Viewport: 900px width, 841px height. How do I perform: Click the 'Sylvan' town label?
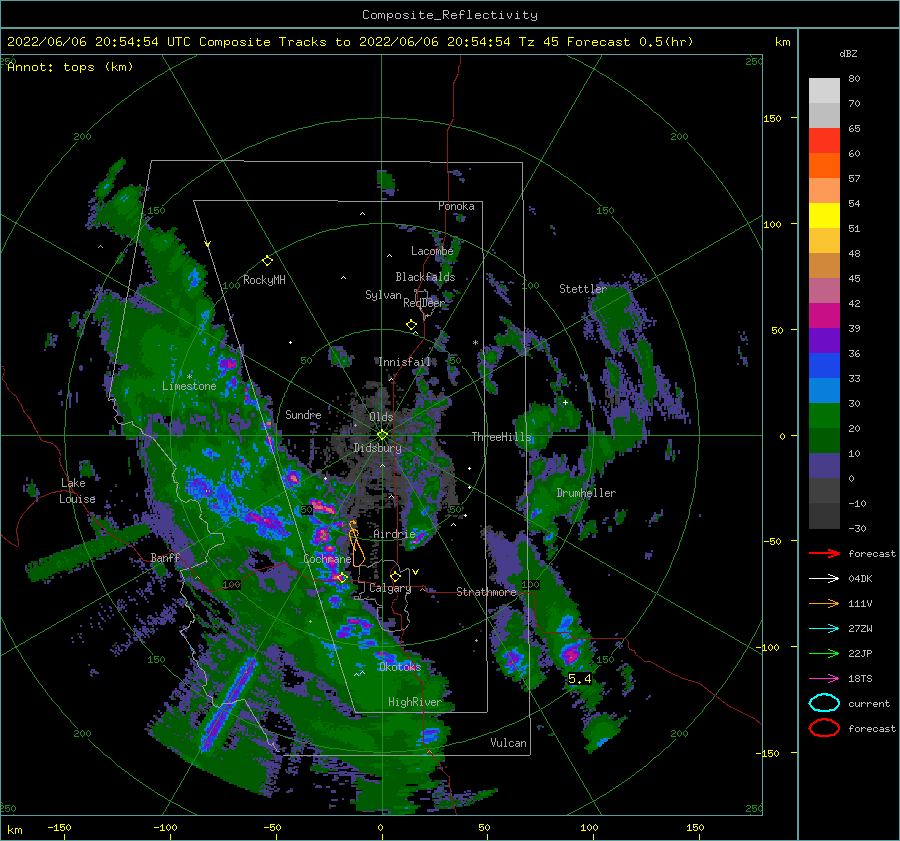tap(383, 295)
